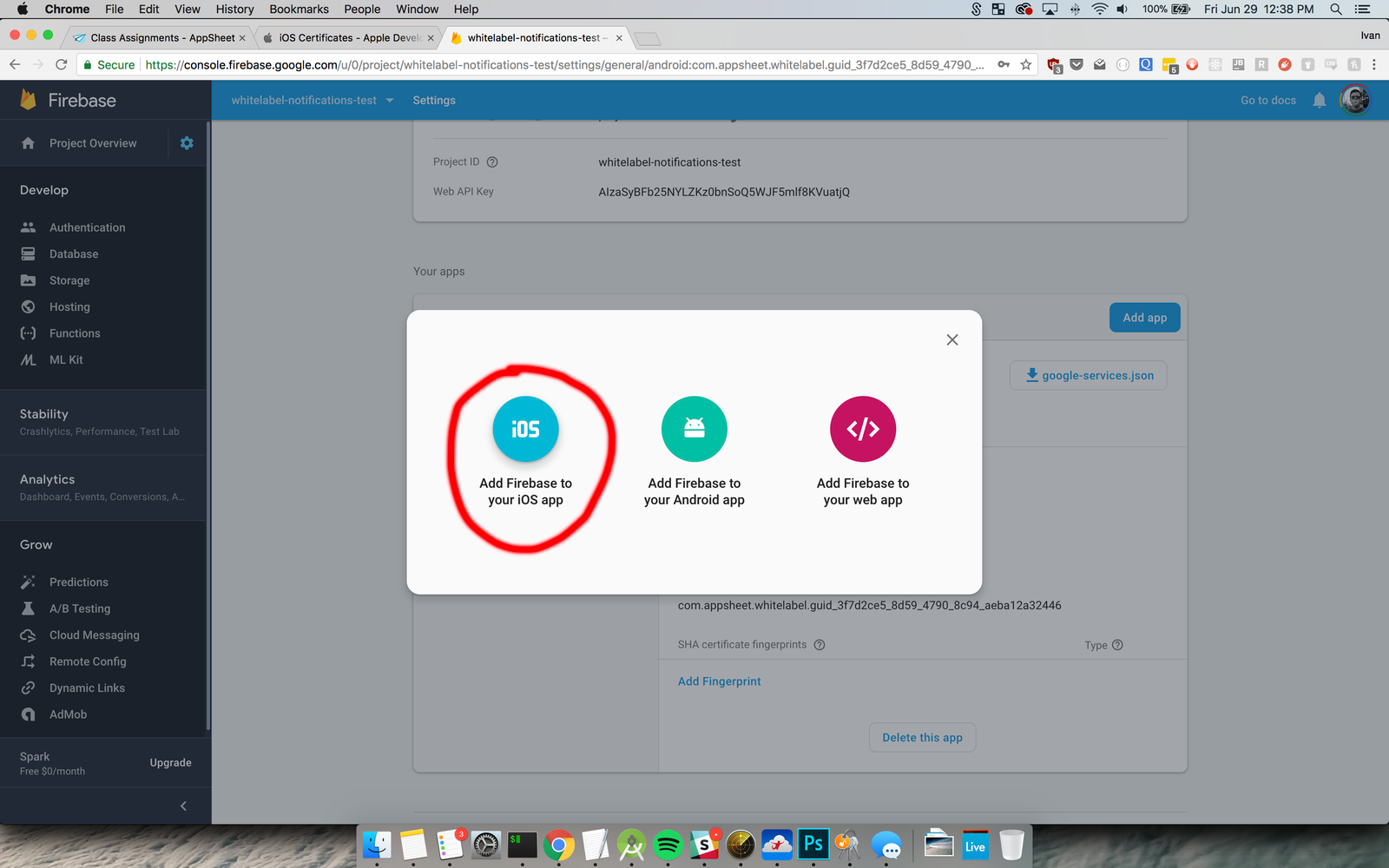
Task: Switch to iOS Certificates tab
Action: click(x=349, y=37)
